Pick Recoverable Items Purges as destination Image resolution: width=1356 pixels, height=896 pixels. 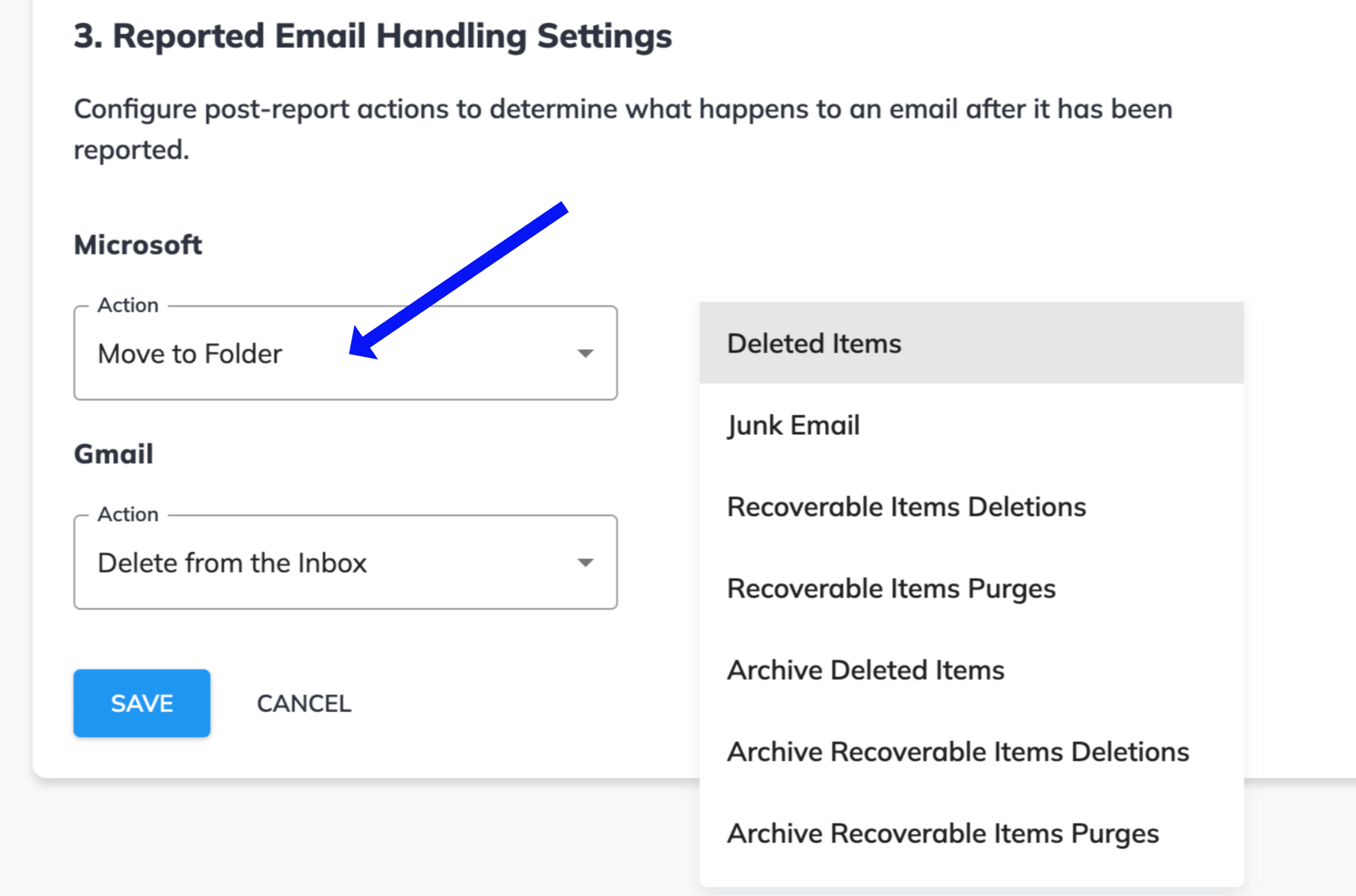coord(891,588)
